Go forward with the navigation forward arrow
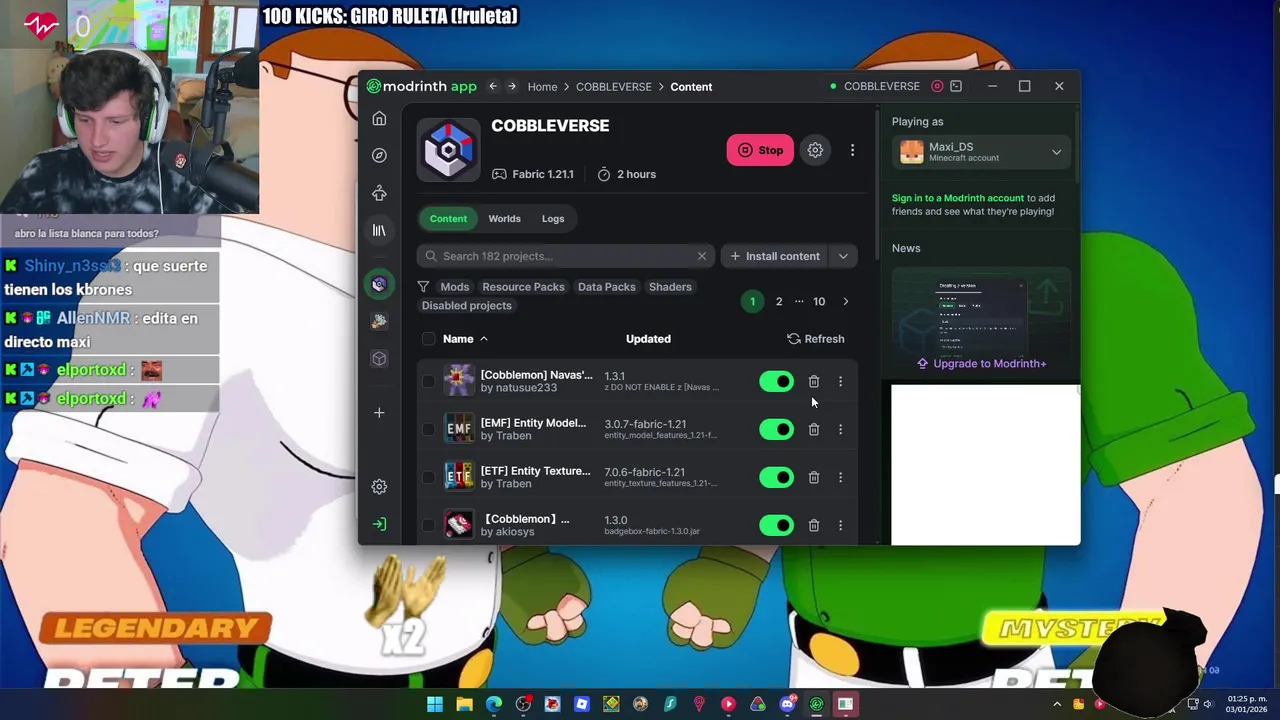The image size is (1280, 720). pyautogui.click(x=512, y=86)
